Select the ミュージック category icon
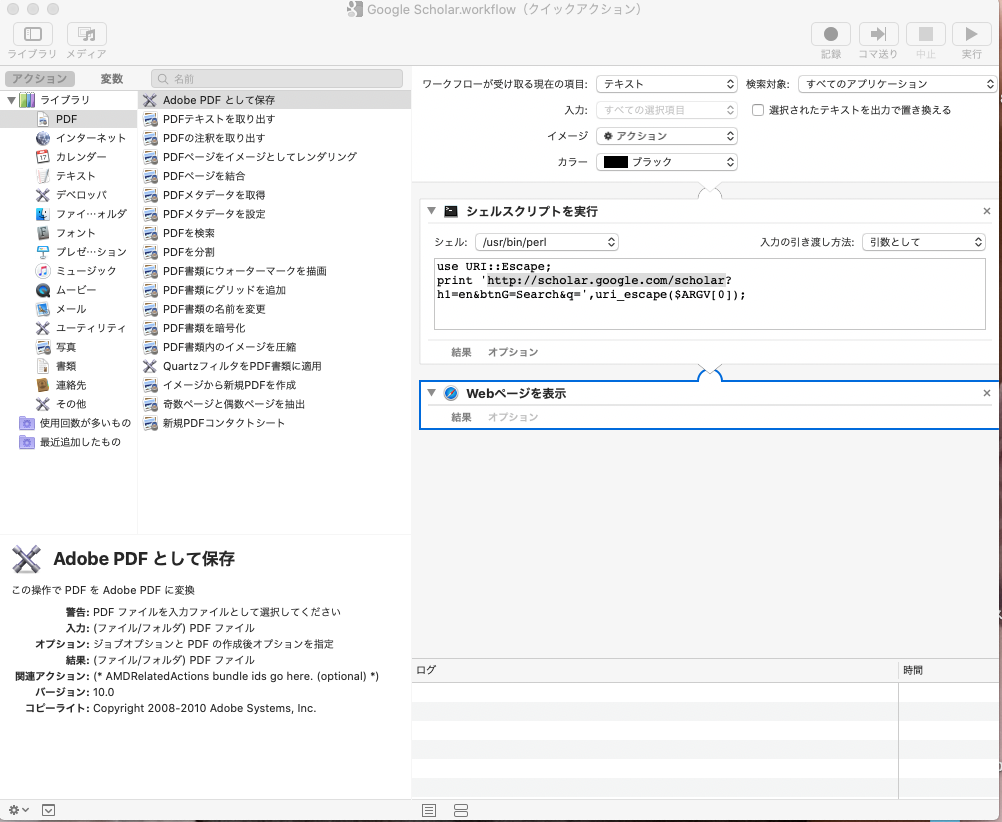 43,271
